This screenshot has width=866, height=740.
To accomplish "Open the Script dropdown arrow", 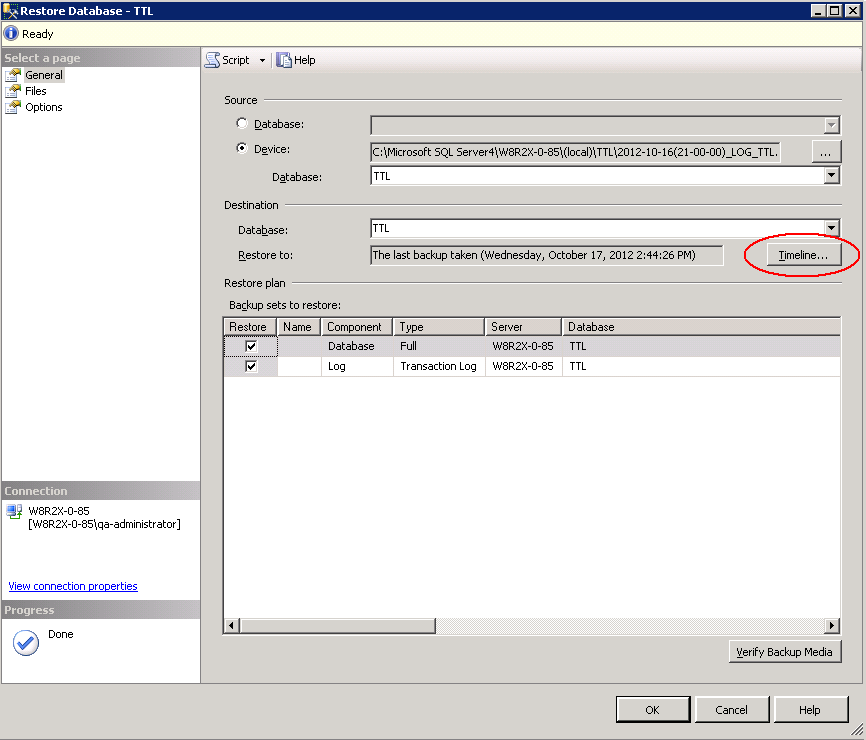I will point(262,60).
